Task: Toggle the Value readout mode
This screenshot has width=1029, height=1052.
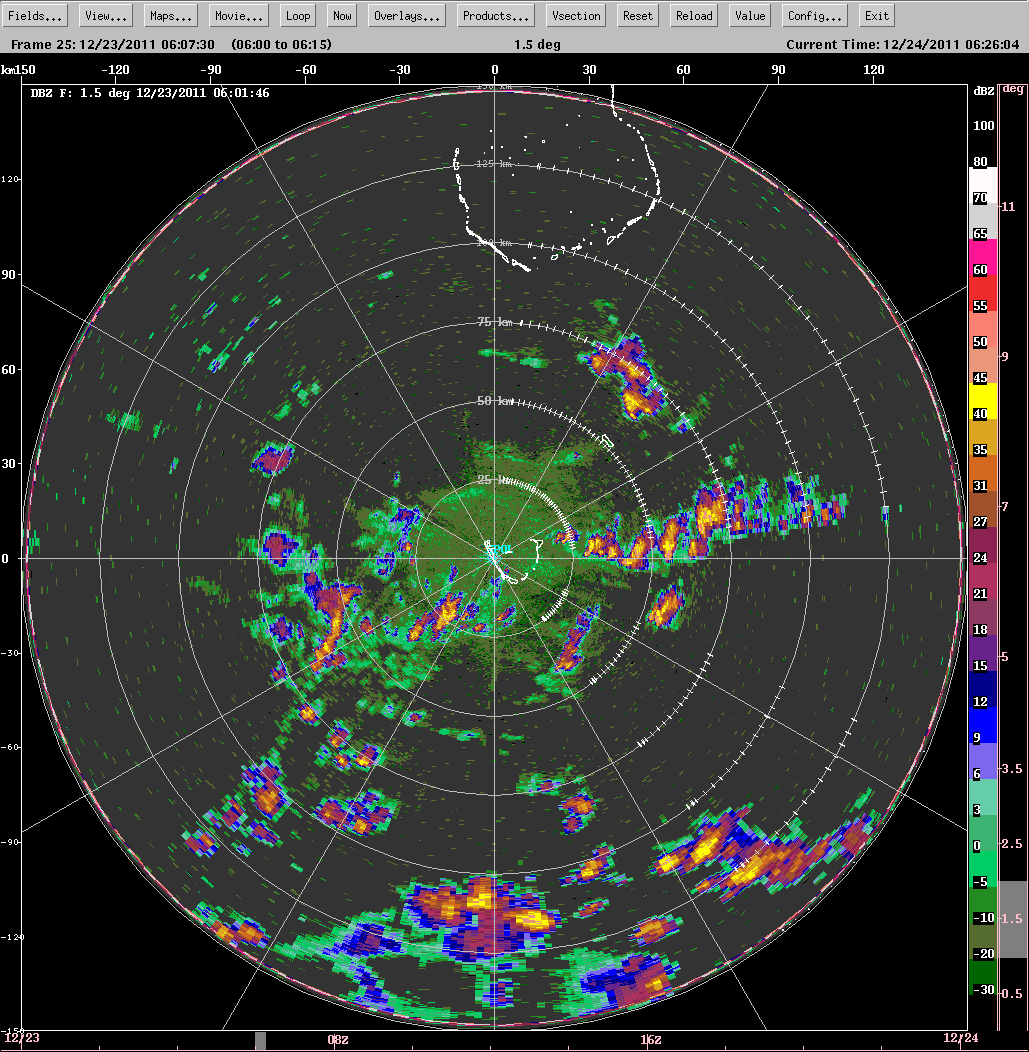Action: point(749,16)
